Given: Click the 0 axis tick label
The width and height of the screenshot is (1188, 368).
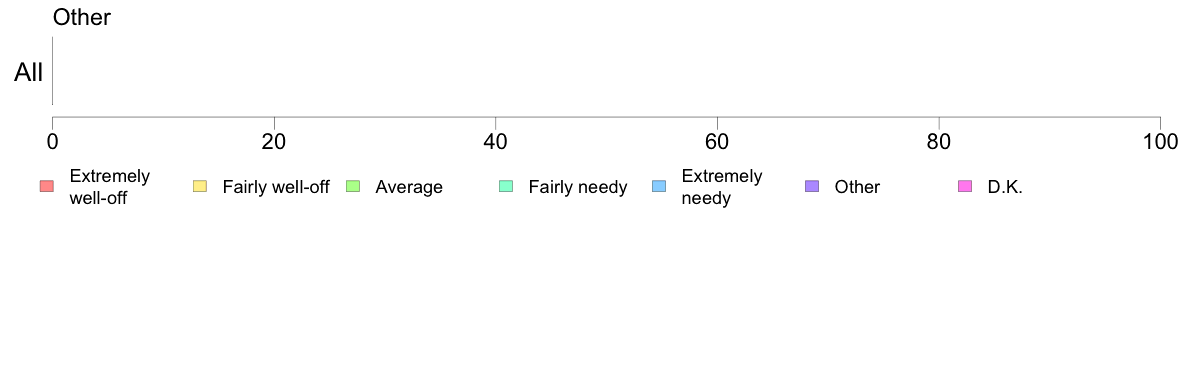Looking at the screenshot, I should coord(52,142).
